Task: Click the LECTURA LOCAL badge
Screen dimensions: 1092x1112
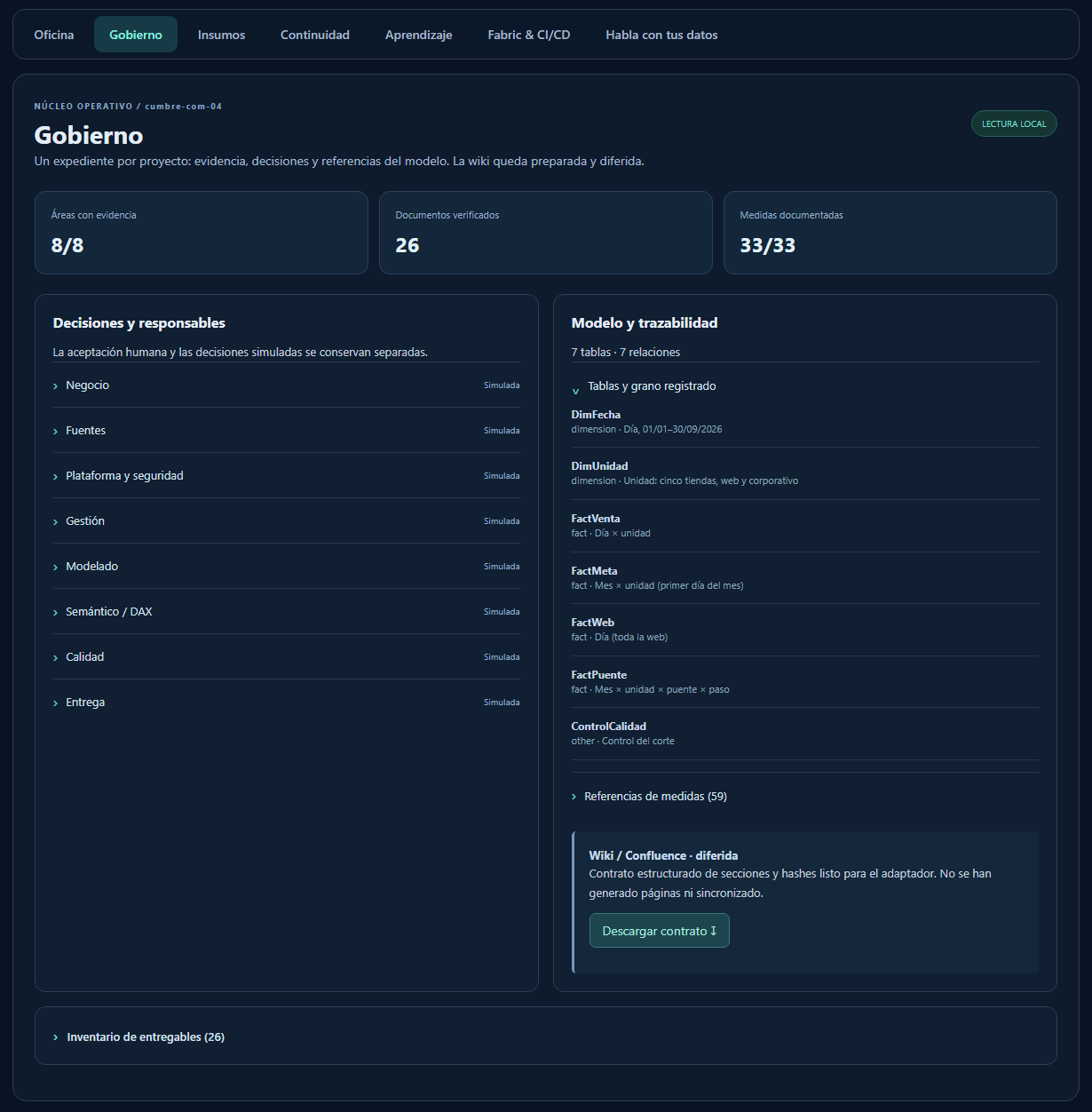Action: point(1014,123)
